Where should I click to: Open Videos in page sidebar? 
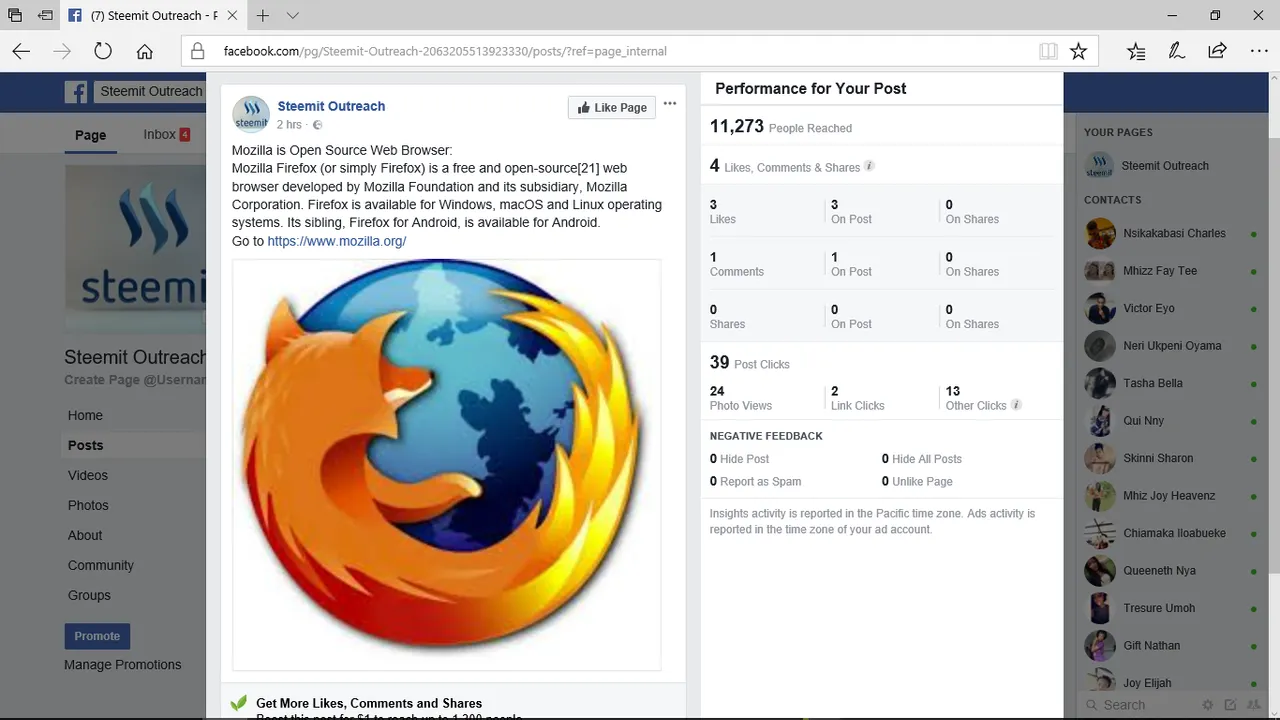pyautogui.click(x=88, y=475)
